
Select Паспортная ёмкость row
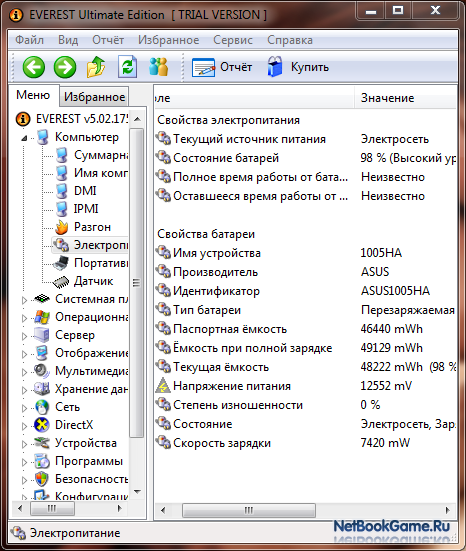pyautogui.click(x=305, y=329)
